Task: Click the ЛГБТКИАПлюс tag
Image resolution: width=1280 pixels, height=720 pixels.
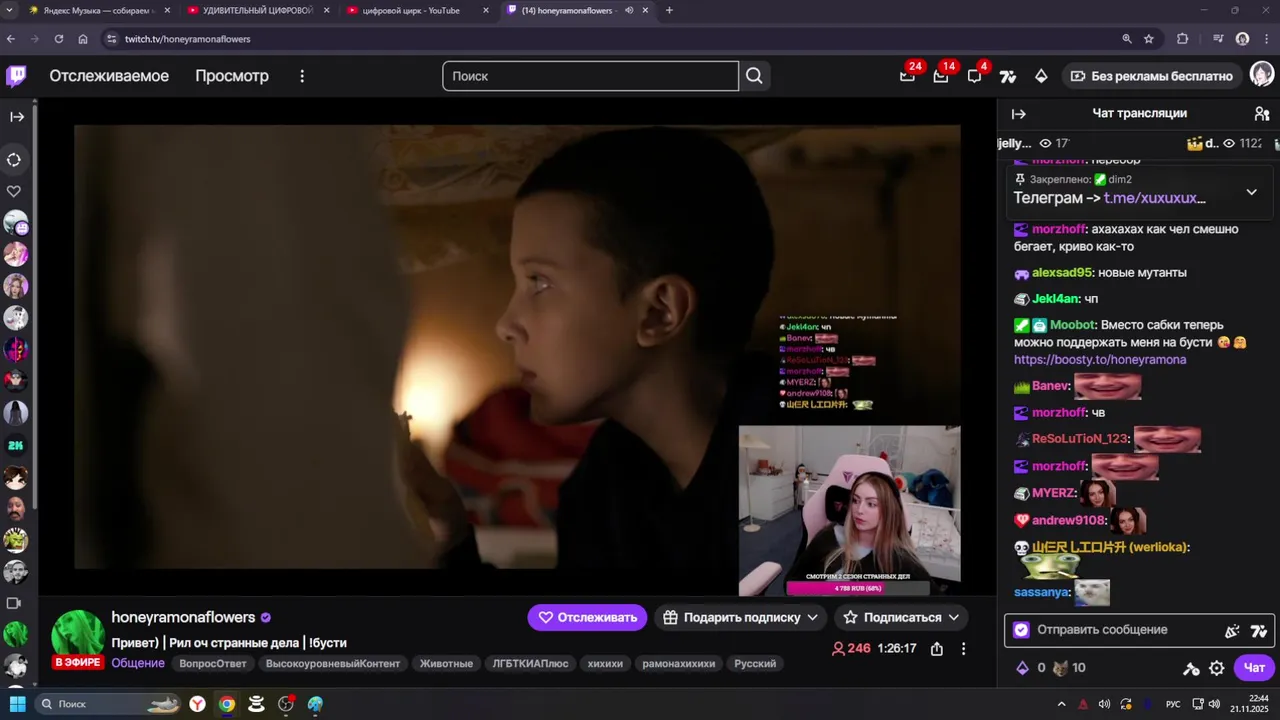Action: coord(530,664)
